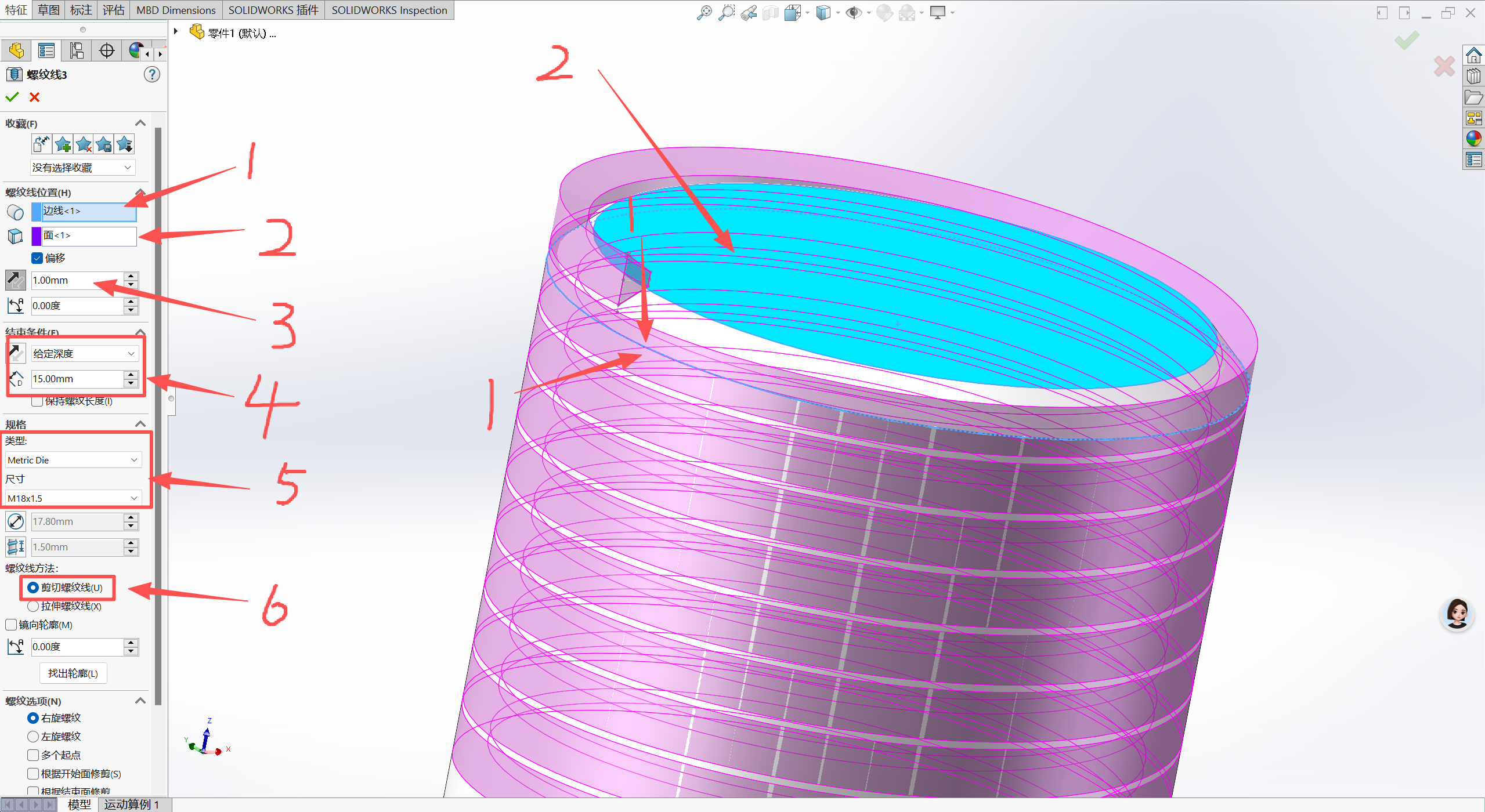Click the 15.00mm depth input field
Screen dimensions: 1485x812
77,379
